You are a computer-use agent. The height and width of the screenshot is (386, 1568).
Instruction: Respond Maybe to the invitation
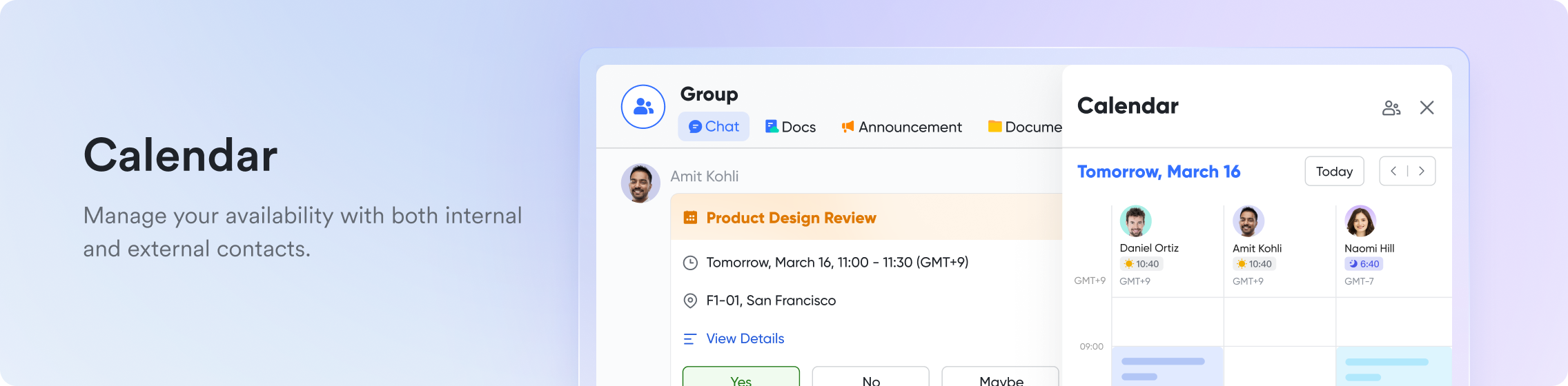(1000, 378)
